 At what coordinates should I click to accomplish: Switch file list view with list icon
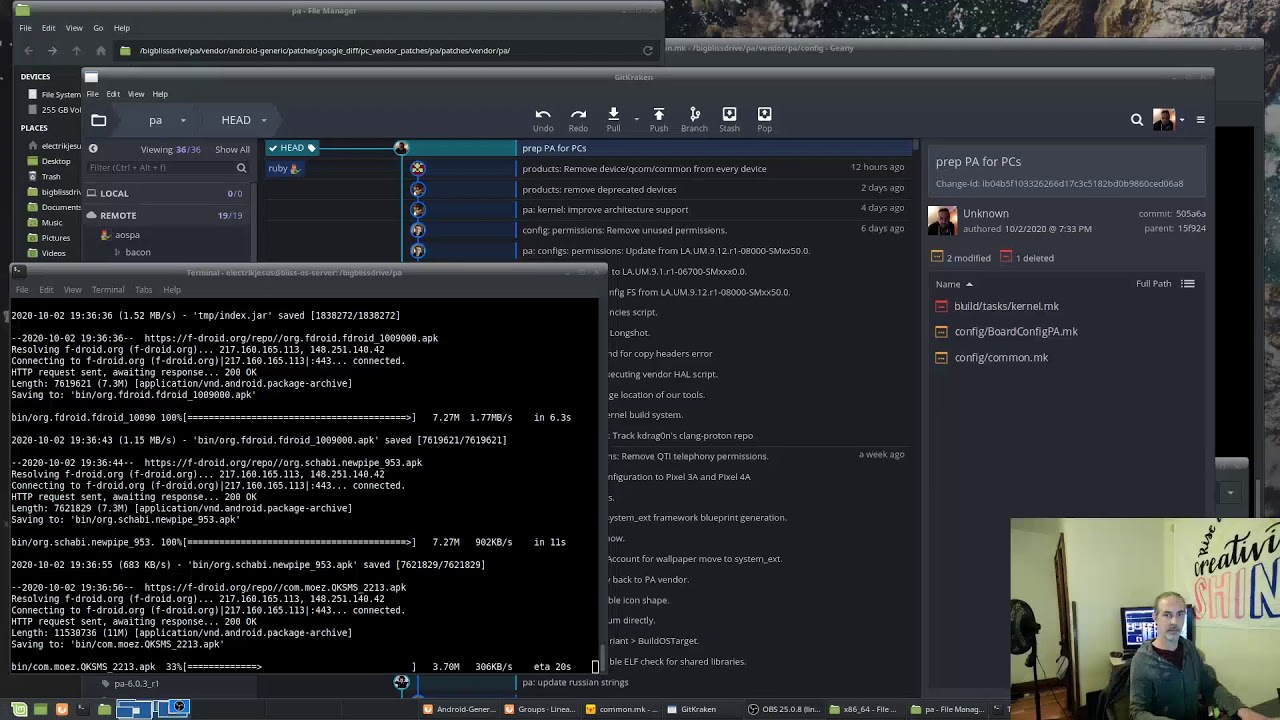pyautogui.click(x=1188, y=284)
